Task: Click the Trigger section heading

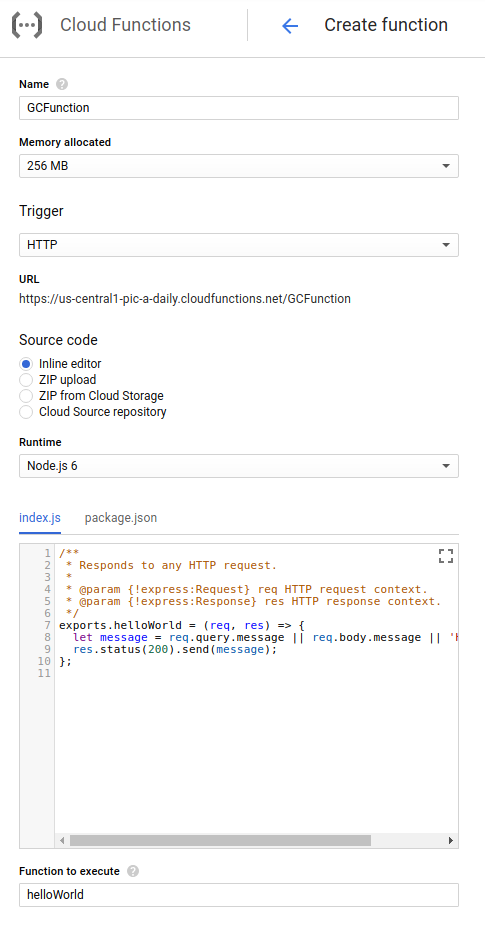Action: tap(41, 211)
